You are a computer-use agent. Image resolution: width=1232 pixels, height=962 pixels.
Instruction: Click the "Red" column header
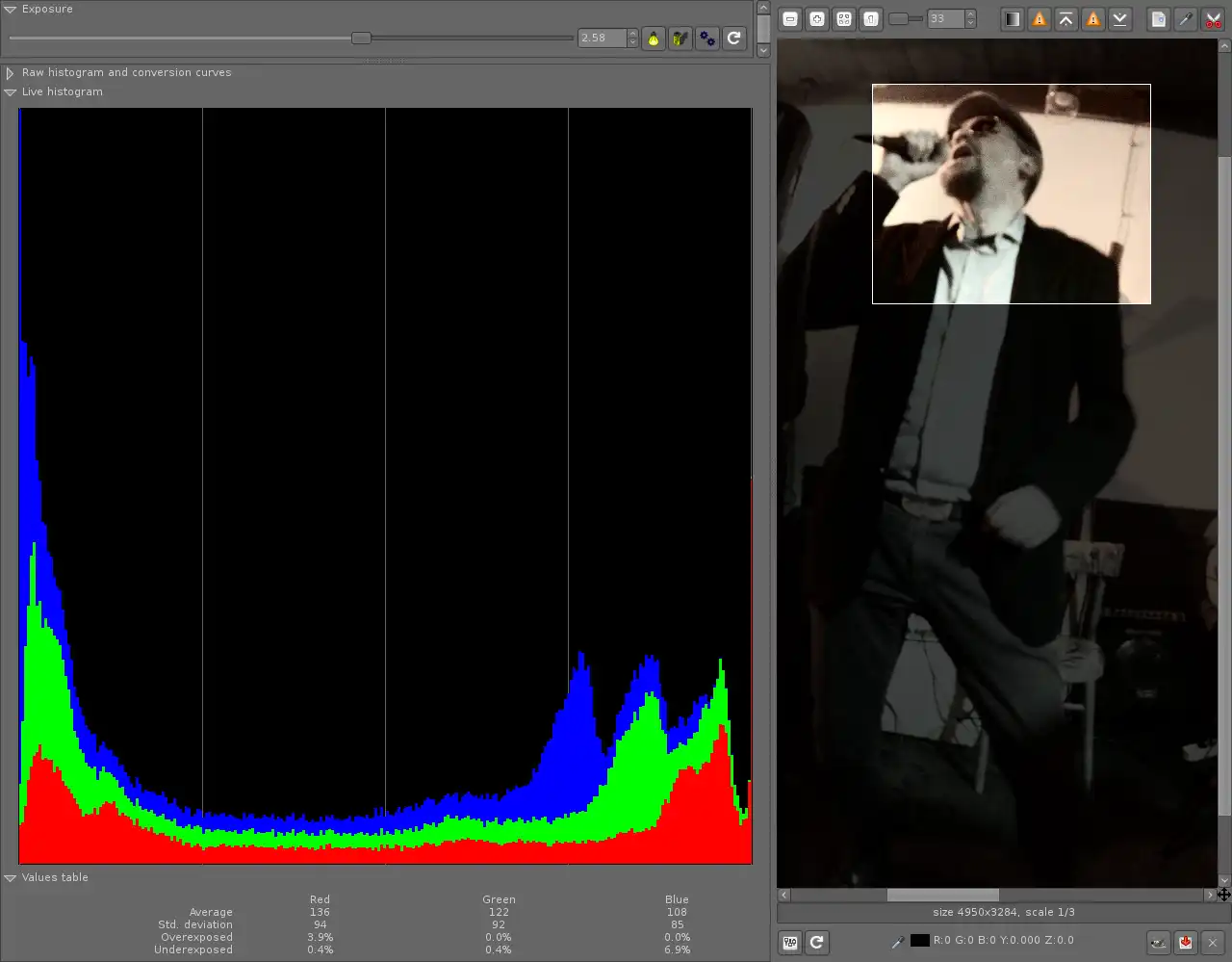[x=320, y=899]
